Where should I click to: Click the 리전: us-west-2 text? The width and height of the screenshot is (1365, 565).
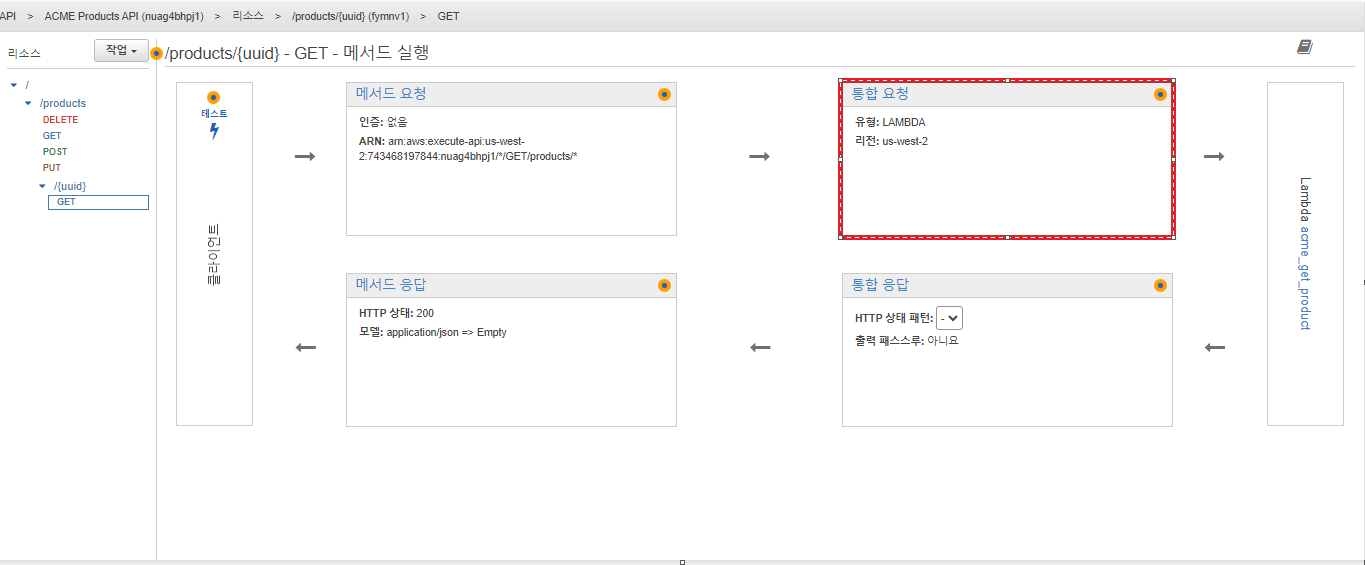[891, 141]
